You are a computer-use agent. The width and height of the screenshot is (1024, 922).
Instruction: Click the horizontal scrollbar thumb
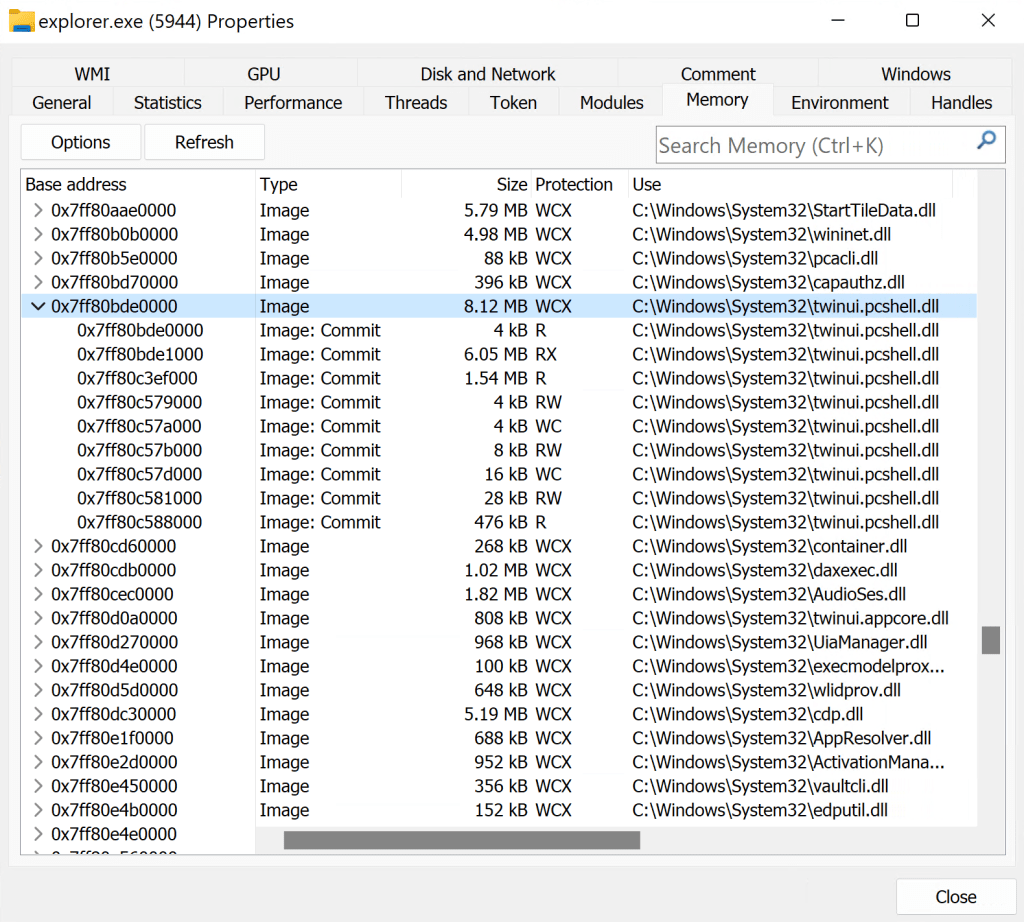tap(461, 840)
